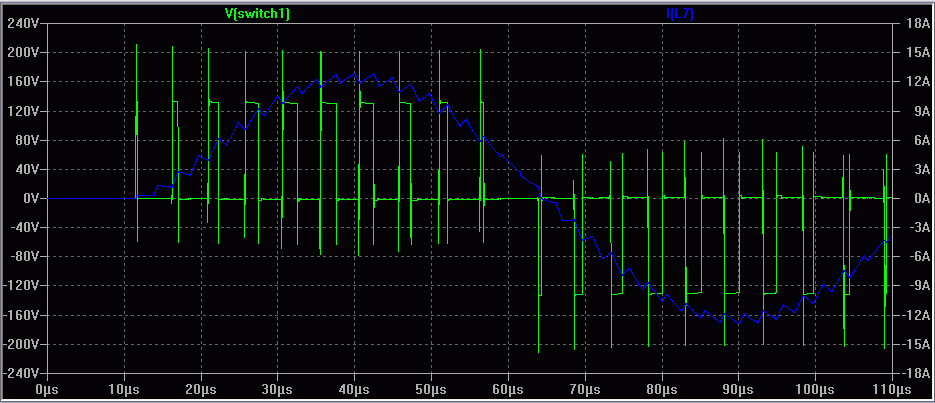Select the 70µs time axis label
The width and height of the screenshot is (935, 403).
(x=585, y=390)
